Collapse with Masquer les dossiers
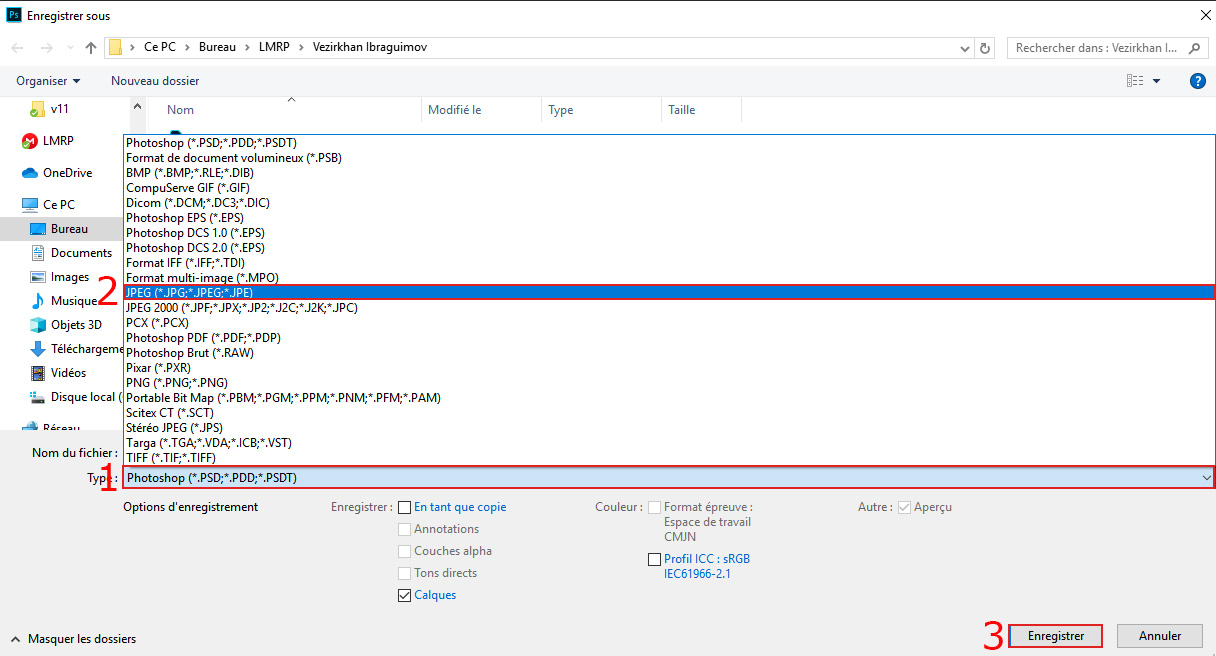The image size is (1216, 656). pos(73,638)
